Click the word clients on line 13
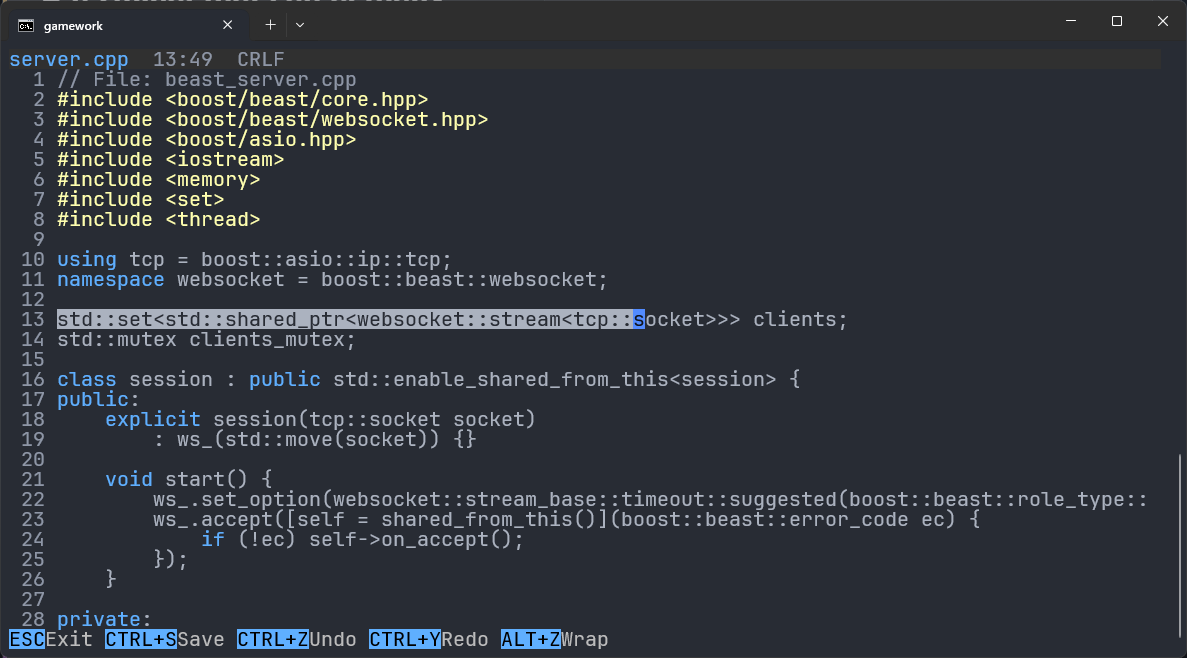The width and height of the screenshot is (1187, 658). click(795, 320)
